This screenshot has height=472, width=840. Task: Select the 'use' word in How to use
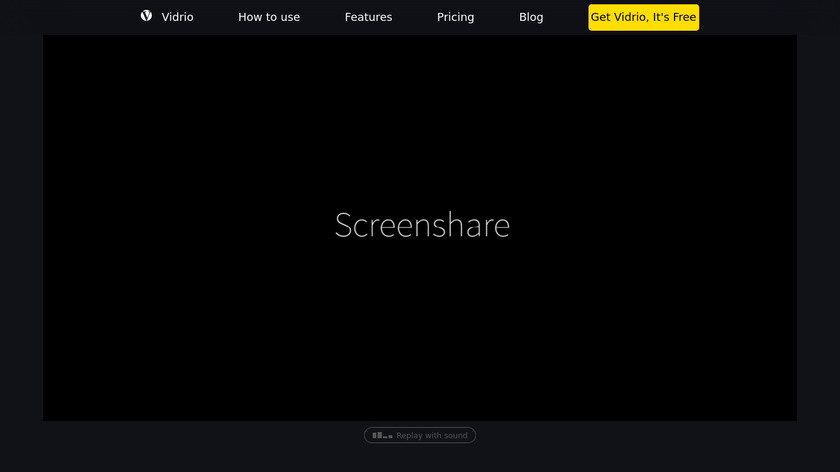click(289, 17)
